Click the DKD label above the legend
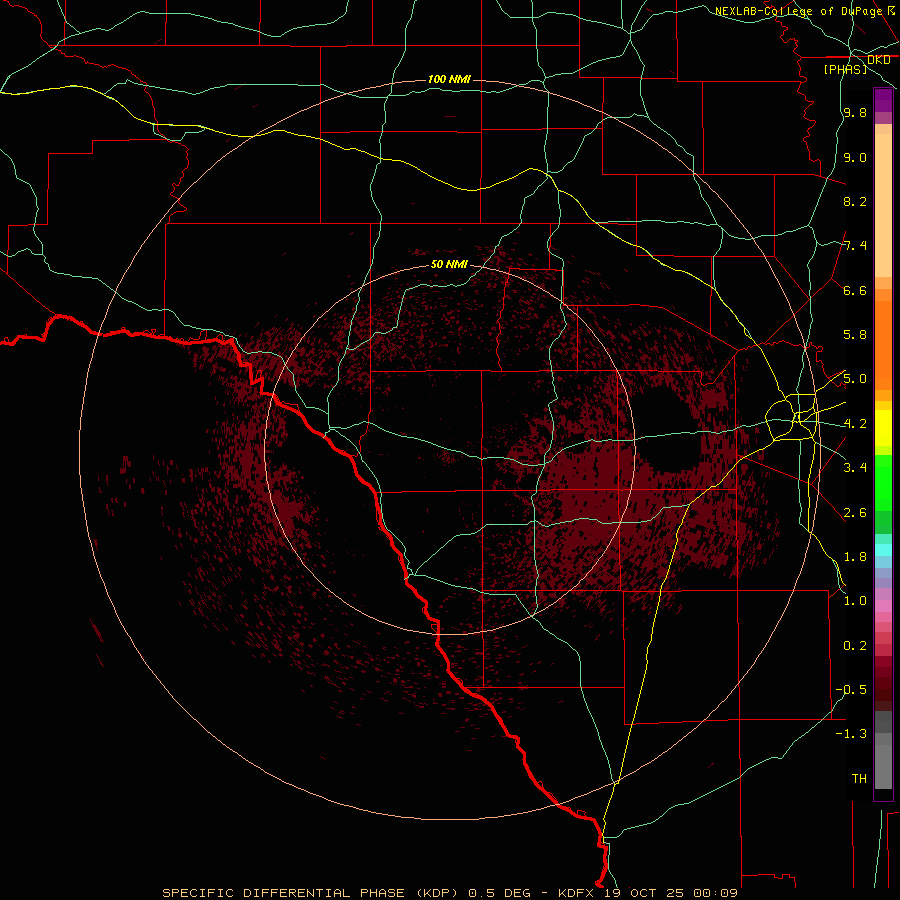This screenshot has width=900, height=900. [x=878, y=60]
